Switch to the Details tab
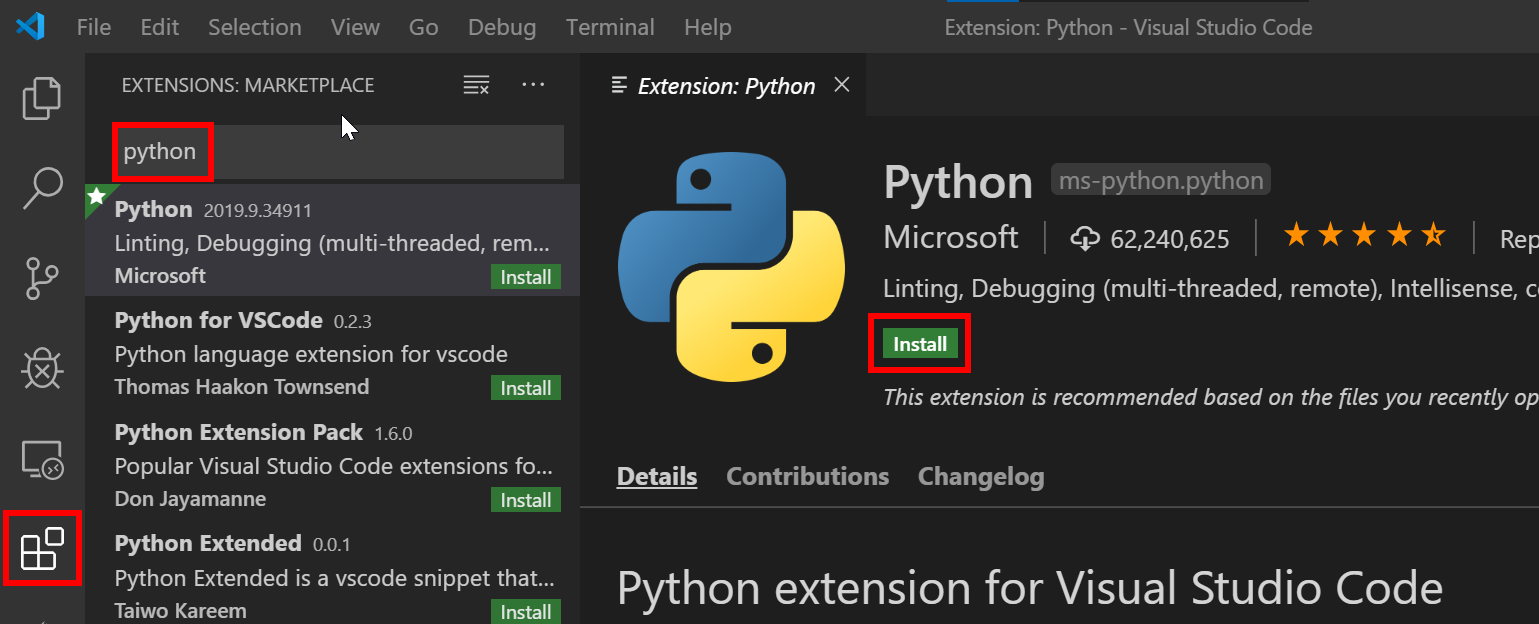 [x=657, y=477]
